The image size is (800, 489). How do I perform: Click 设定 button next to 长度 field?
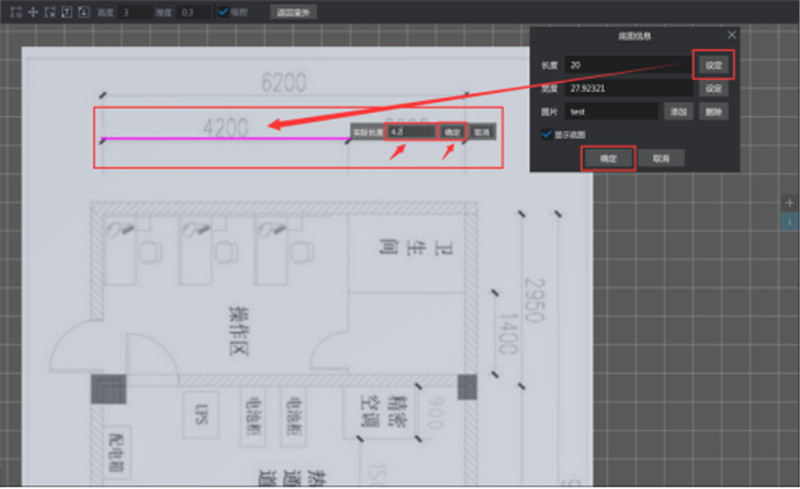[712, 65]
